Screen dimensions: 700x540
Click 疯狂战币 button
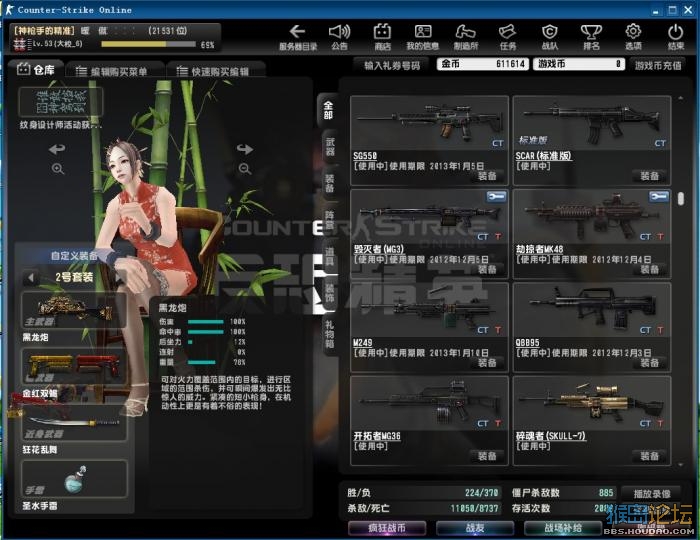[387, 528]
